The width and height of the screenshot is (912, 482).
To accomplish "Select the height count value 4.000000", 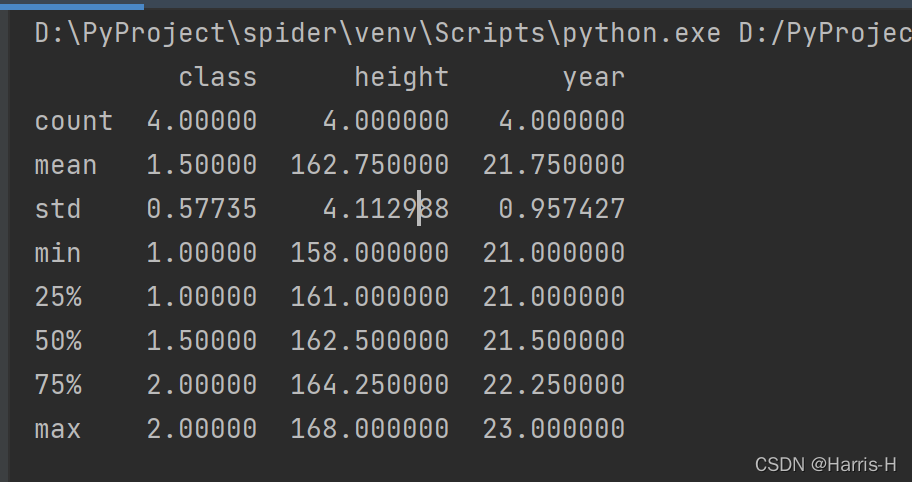I will 386,121.
